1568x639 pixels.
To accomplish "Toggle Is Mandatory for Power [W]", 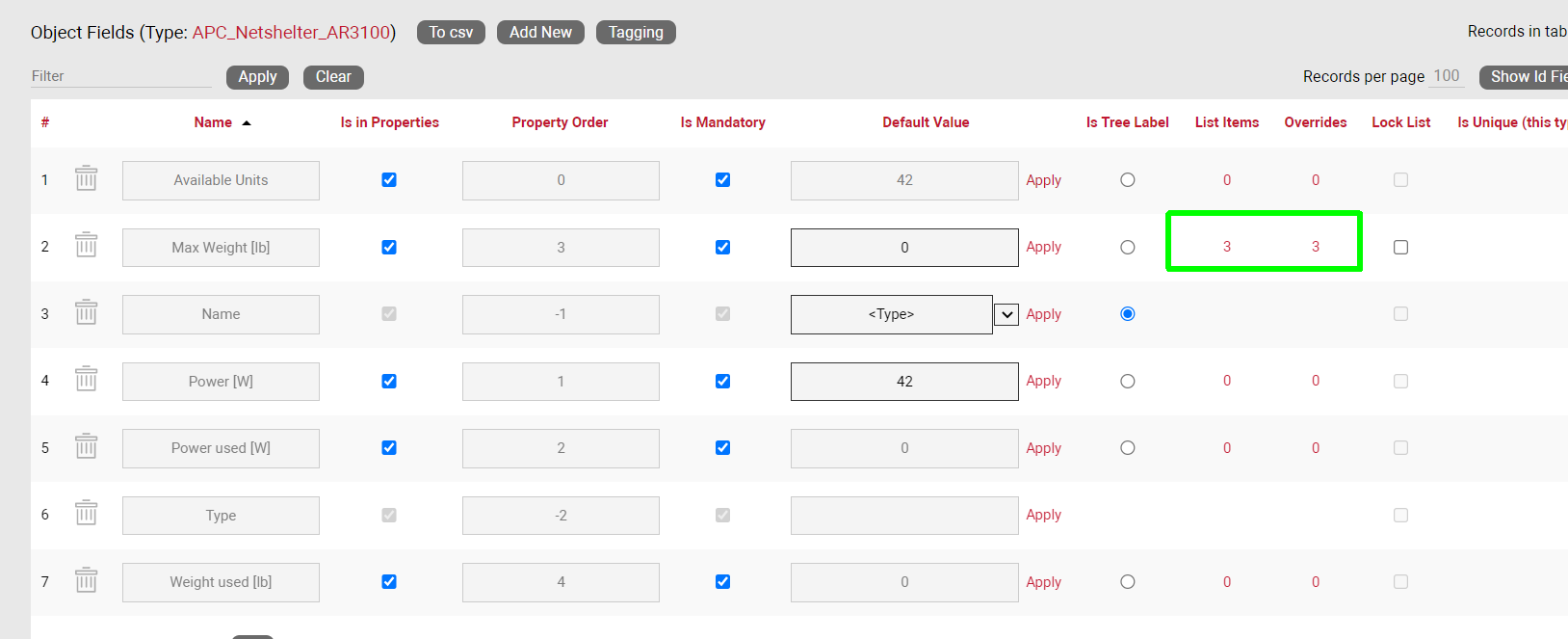I will [722, 382].
